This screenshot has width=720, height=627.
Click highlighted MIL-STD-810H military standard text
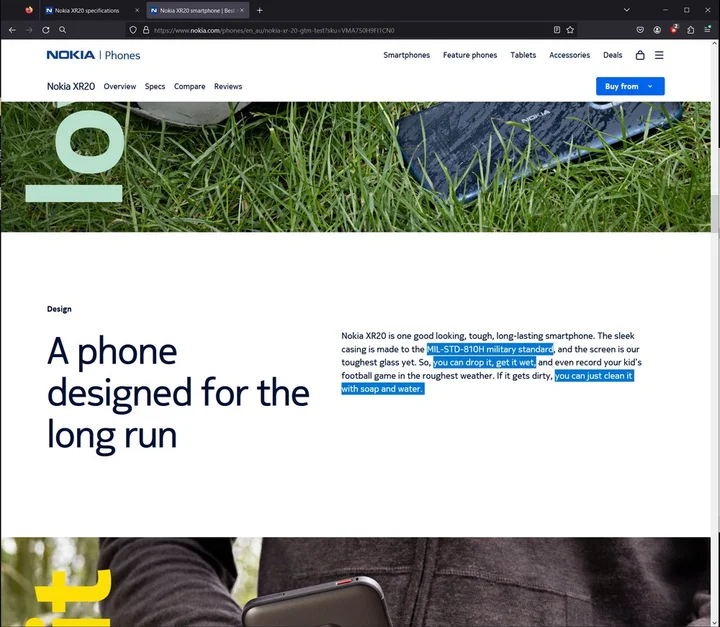click(490, 349)
